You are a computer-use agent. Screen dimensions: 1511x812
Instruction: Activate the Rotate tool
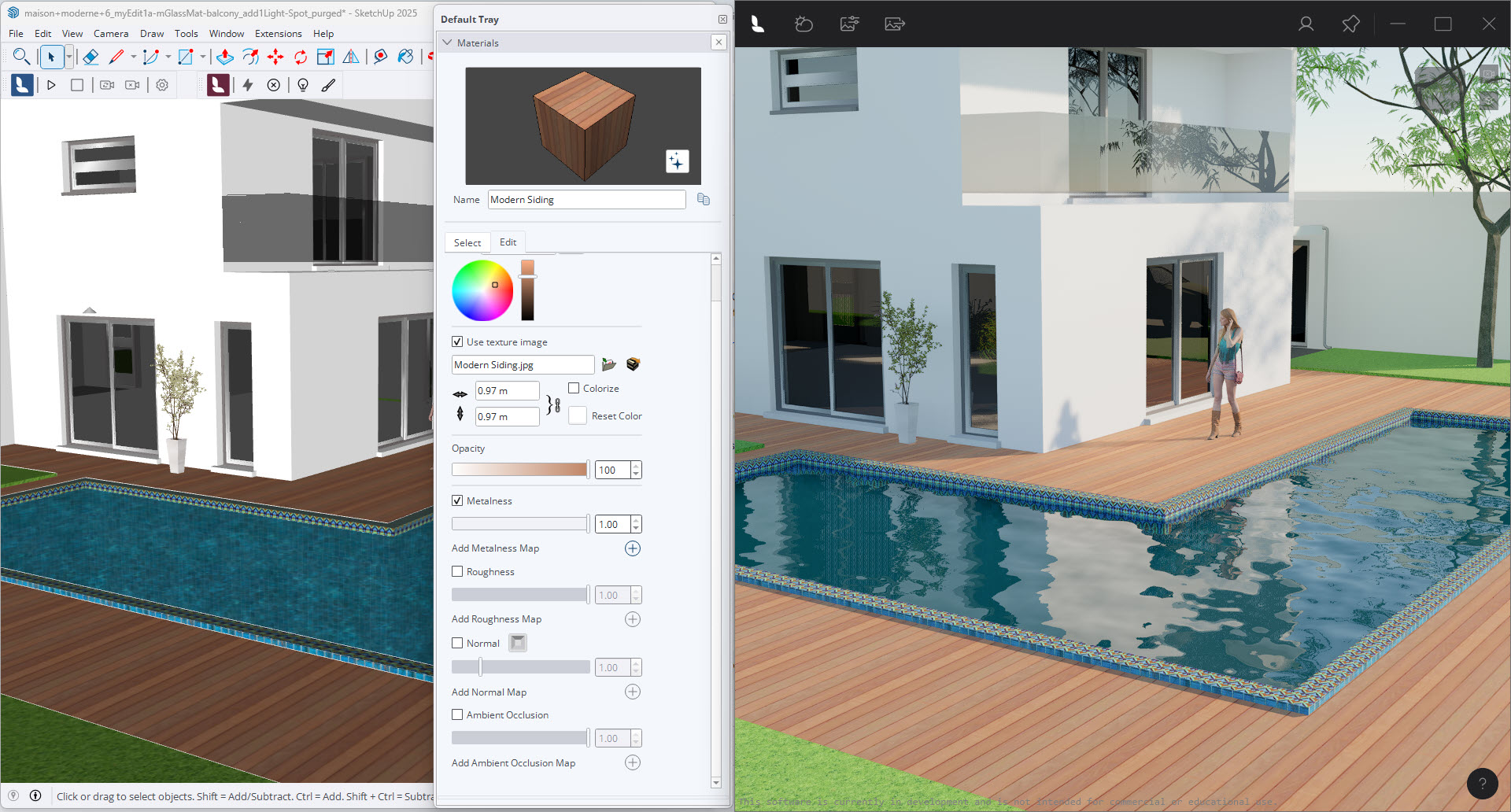(299, 57)
